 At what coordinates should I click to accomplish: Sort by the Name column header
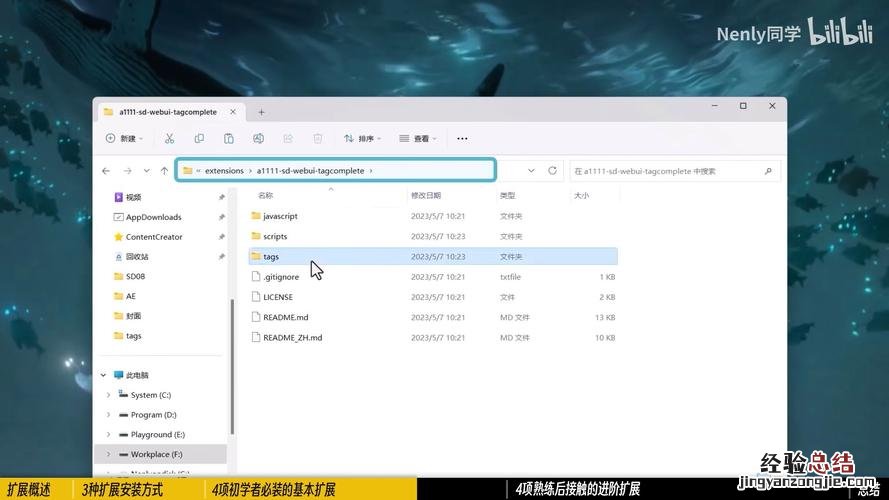[265, 196]
